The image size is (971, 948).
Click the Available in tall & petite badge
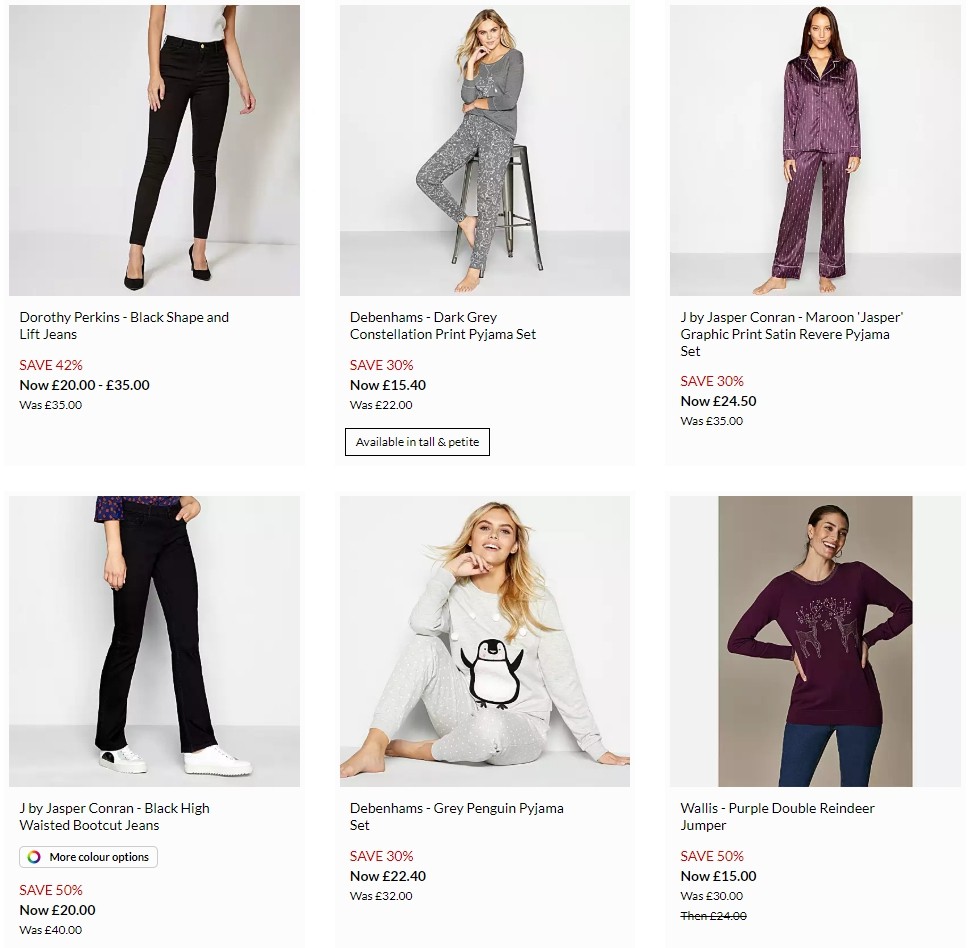click(417, 441)
